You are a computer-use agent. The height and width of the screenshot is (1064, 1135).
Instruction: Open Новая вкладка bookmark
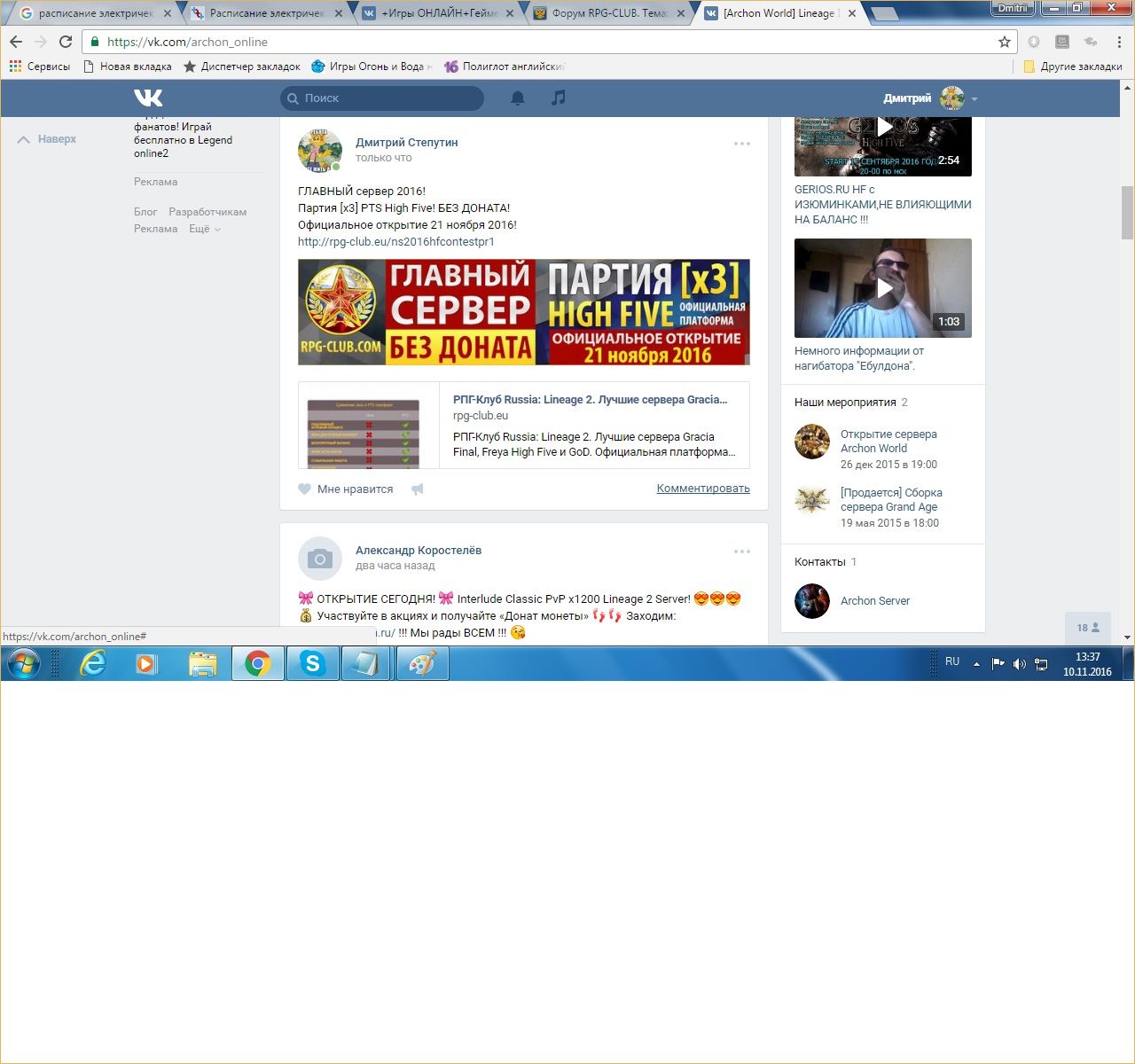127,66
